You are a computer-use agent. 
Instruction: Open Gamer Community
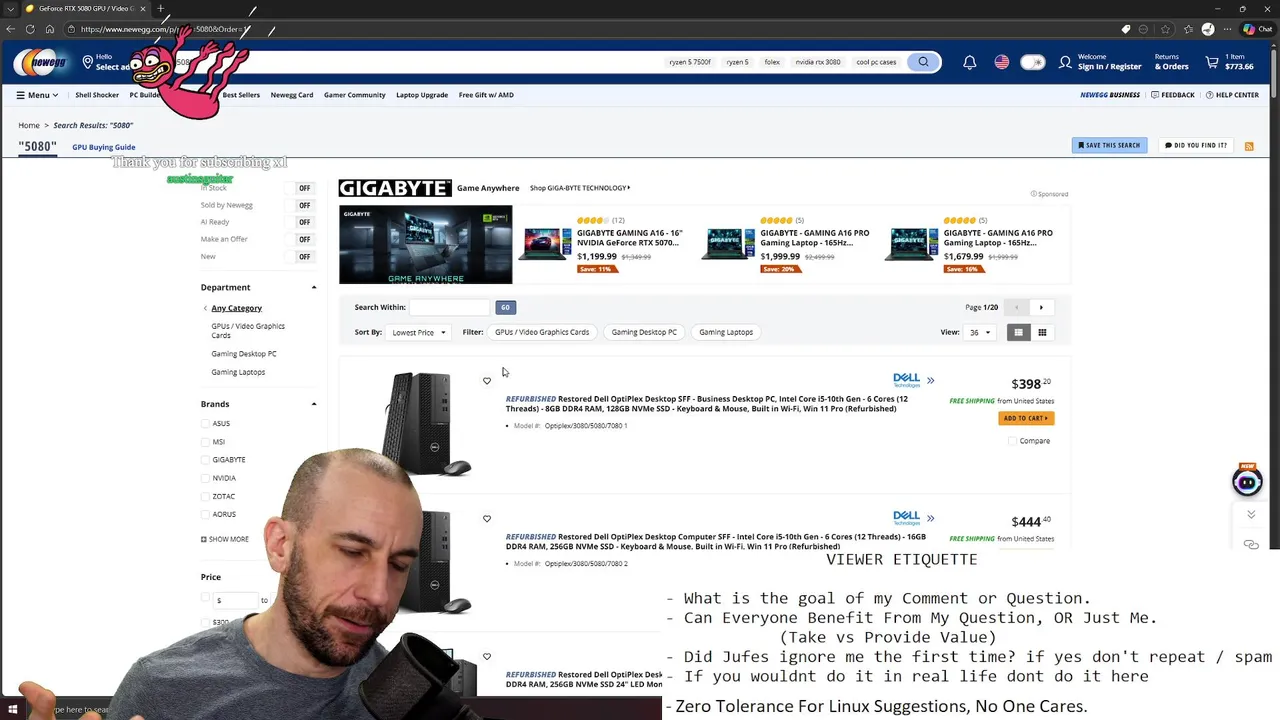(354, 95)
